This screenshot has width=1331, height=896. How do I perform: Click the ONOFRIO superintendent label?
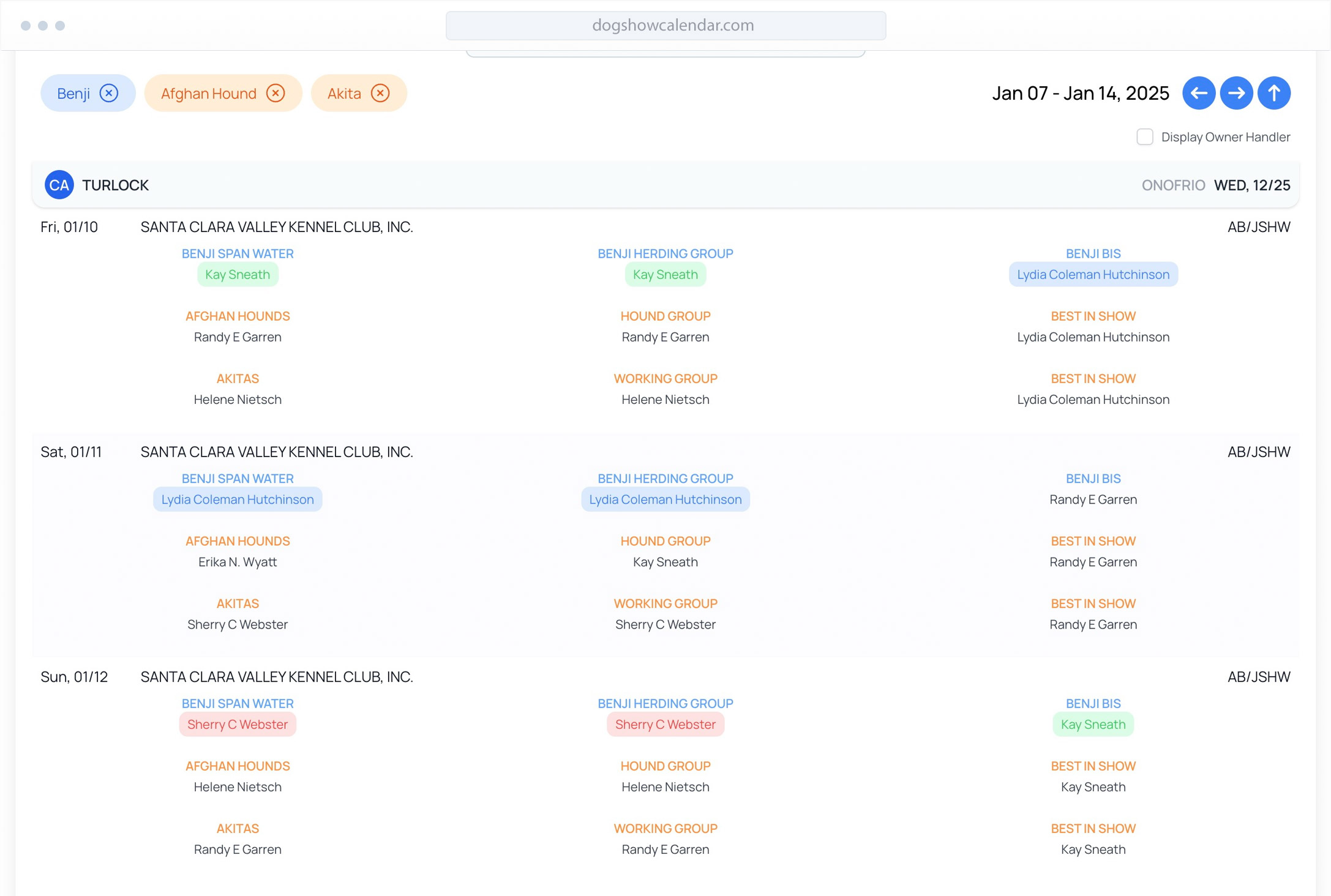[1172, 185]
